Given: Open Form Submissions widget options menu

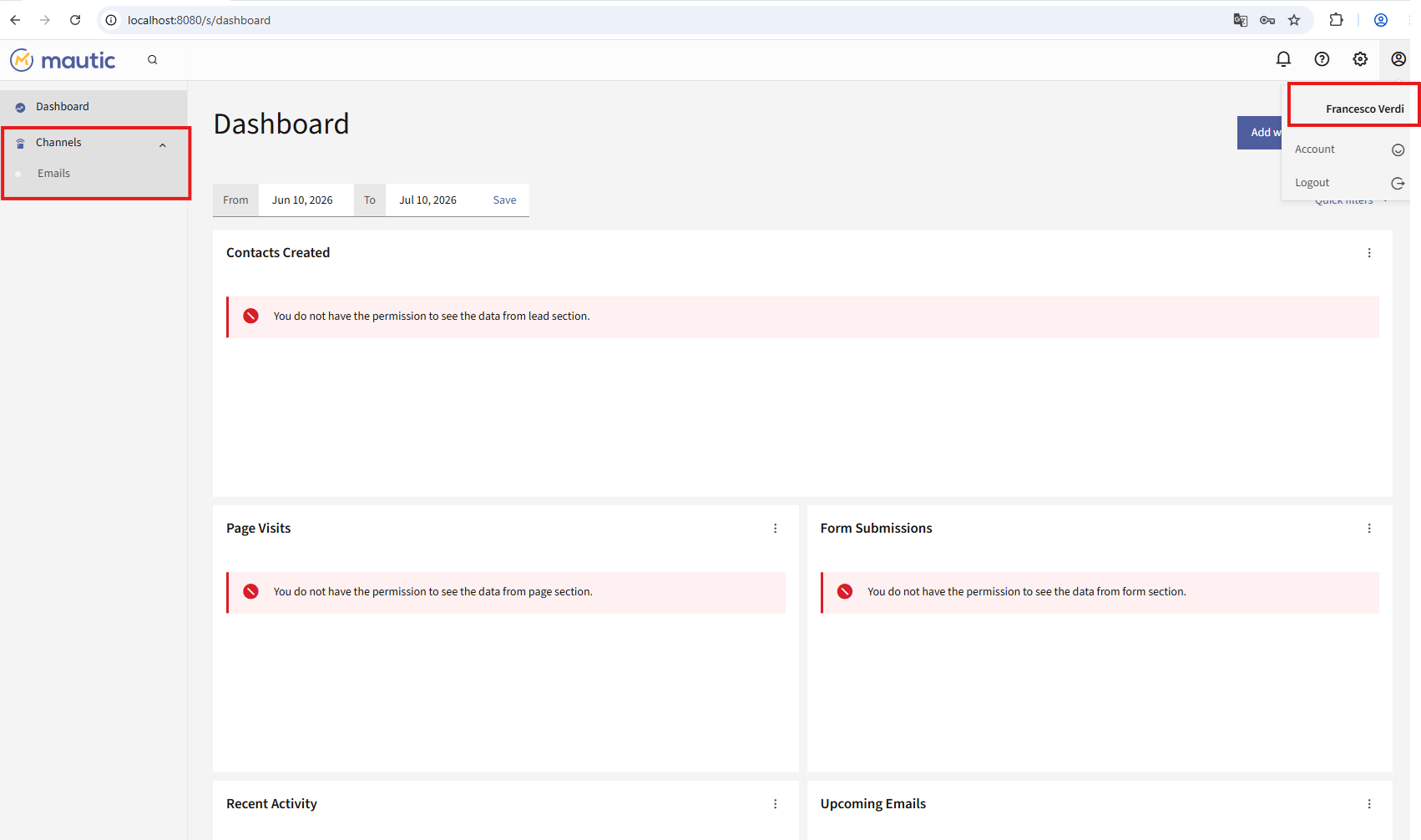Looking at the screenshot, I should pyautogui.click(x=1369, y=529).
